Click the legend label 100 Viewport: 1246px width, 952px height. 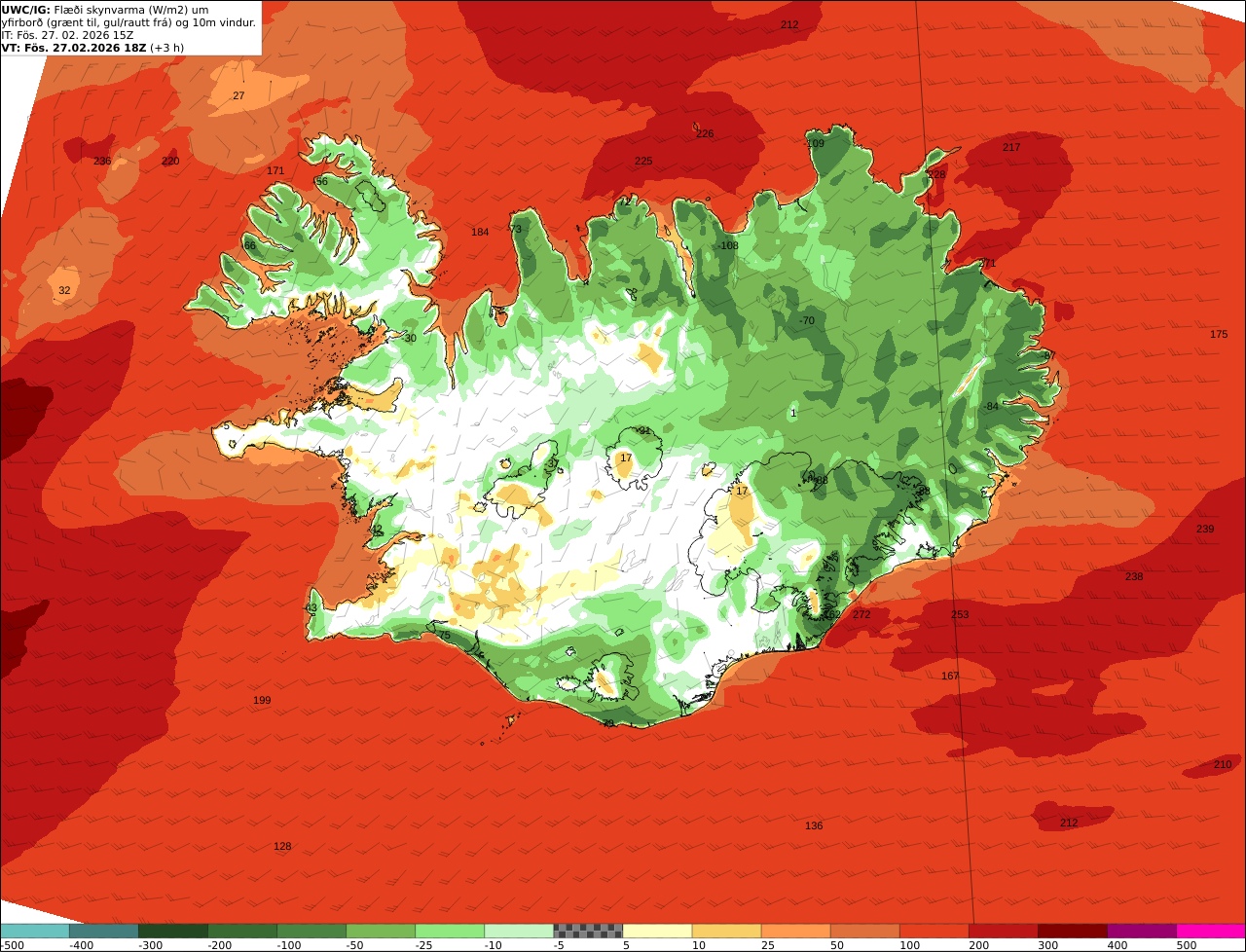[909, 945]
